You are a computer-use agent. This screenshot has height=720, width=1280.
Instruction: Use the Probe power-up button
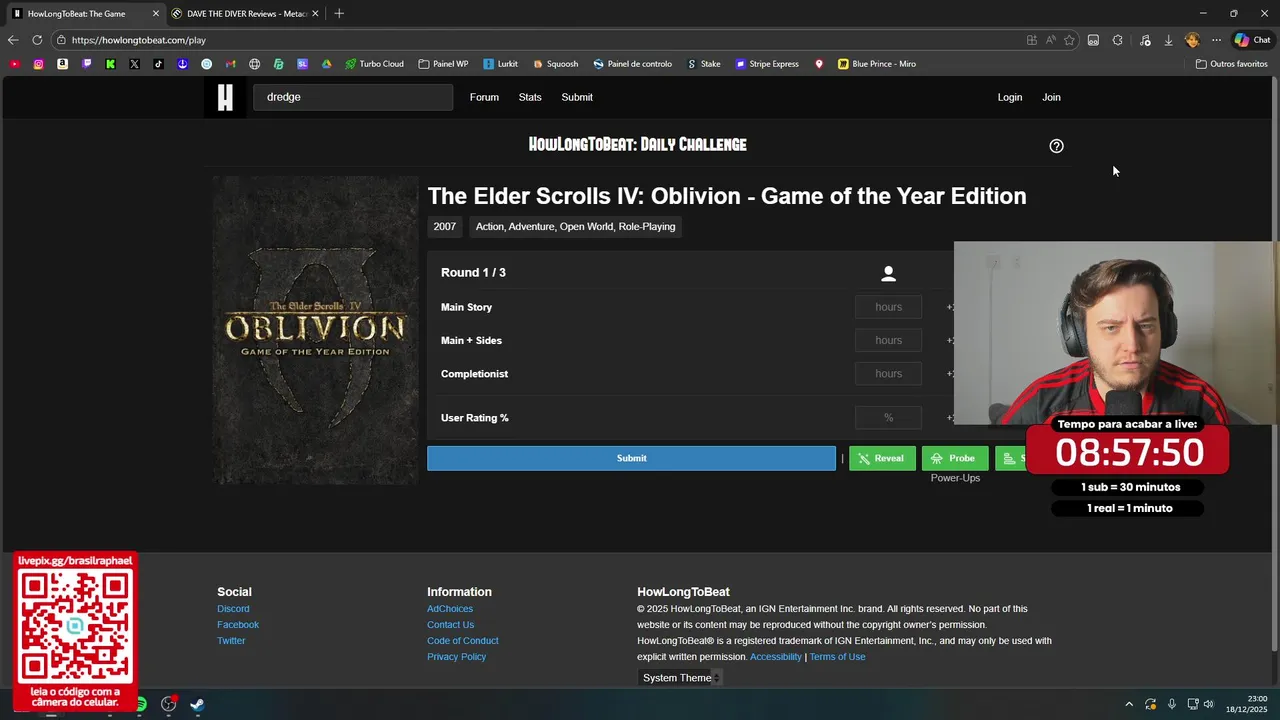pyautogui.click(x=955, y=458)
